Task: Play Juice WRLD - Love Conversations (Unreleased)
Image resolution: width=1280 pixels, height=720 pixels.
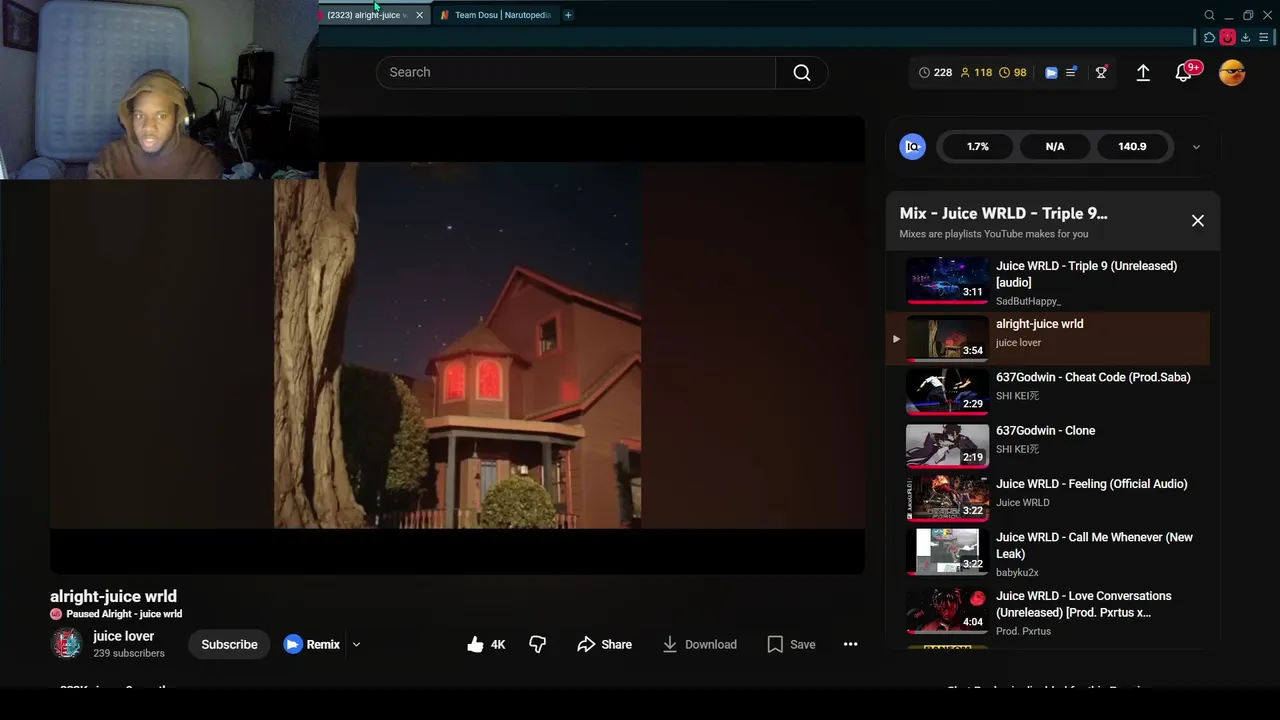Action: point(1047,612)
